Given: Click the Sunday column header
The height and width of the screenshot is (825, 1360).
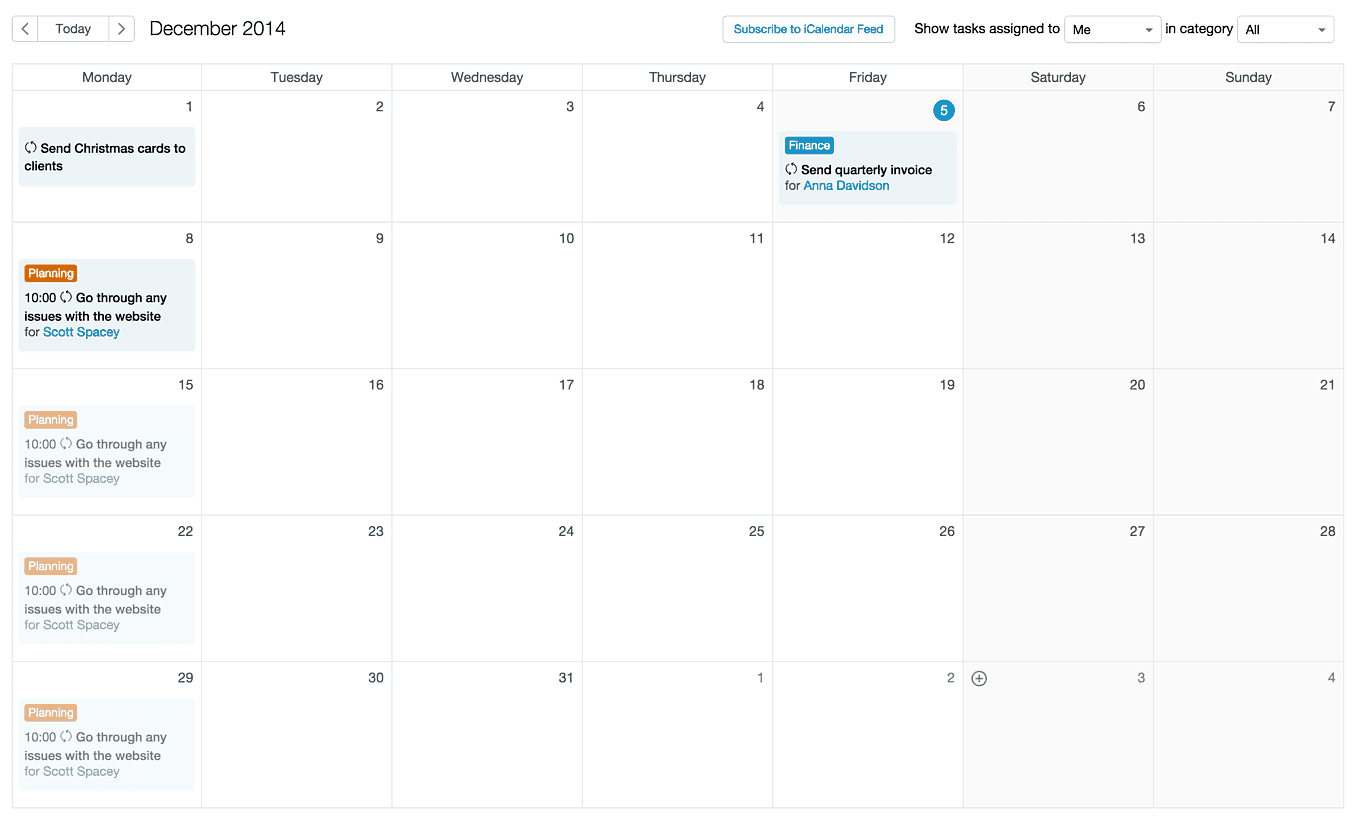Looking at the screenshot, I should [1248, 77].
